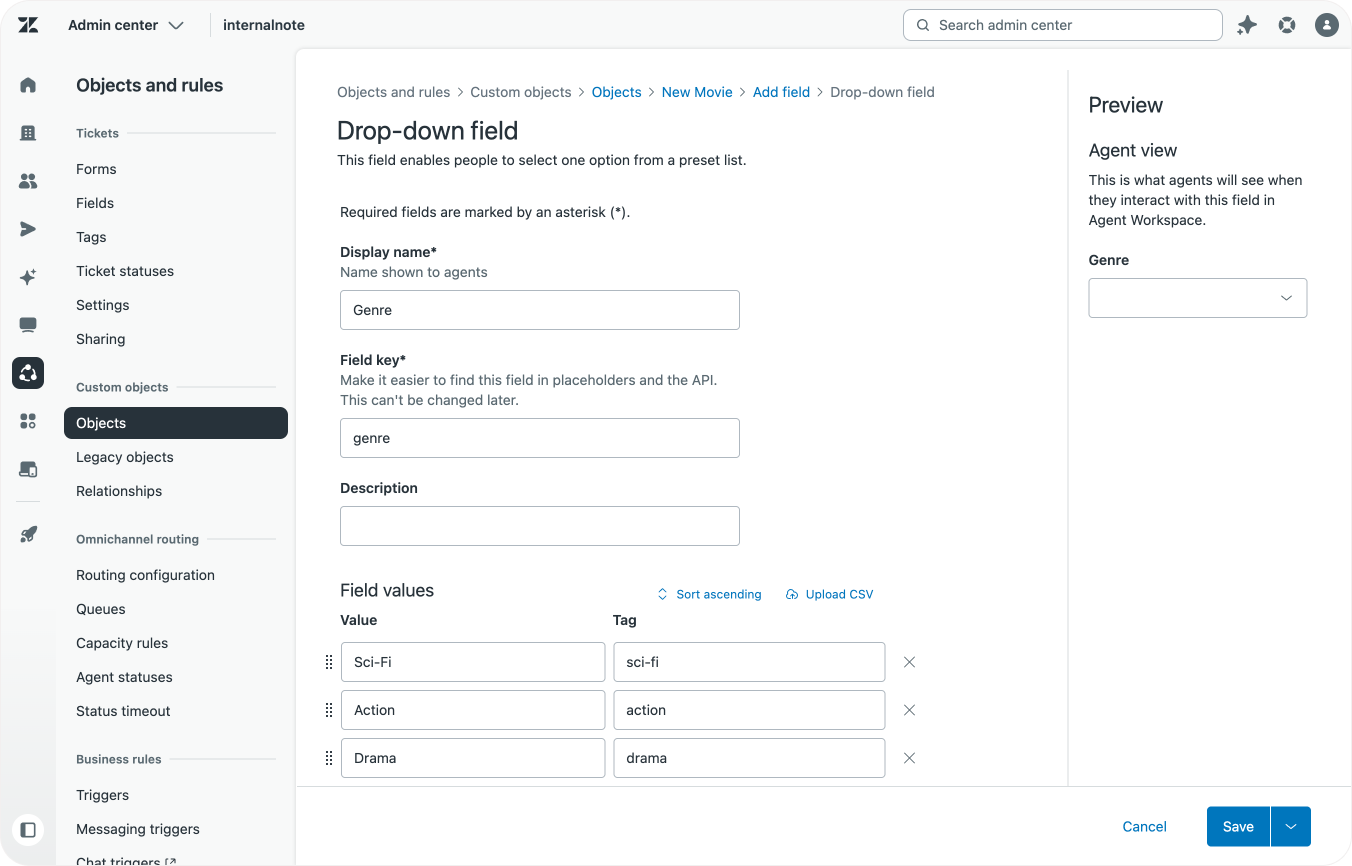Open the Home icon in left rail
The height and width of the screenshot is (866, 1352).
[x=28, y=85]
